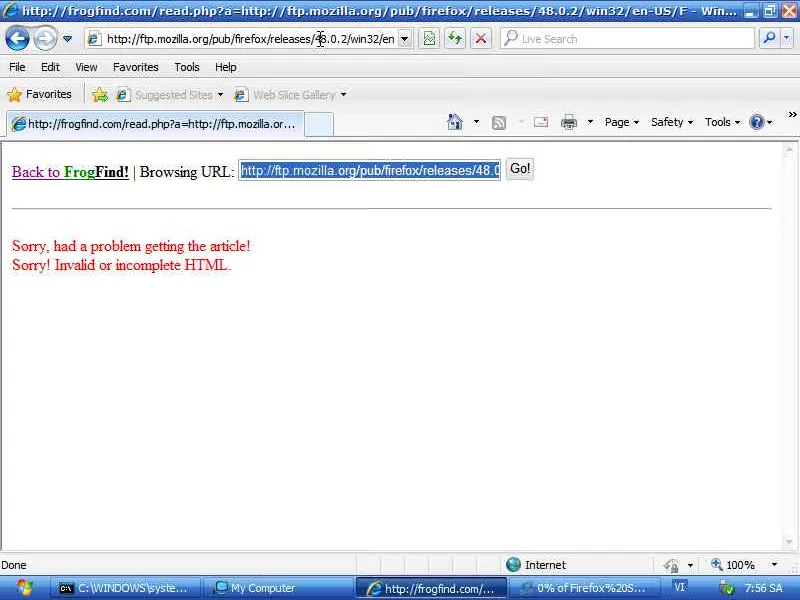Open the Suggested Sites link
The image size is (800, 600).
click(x=169, y=95)
